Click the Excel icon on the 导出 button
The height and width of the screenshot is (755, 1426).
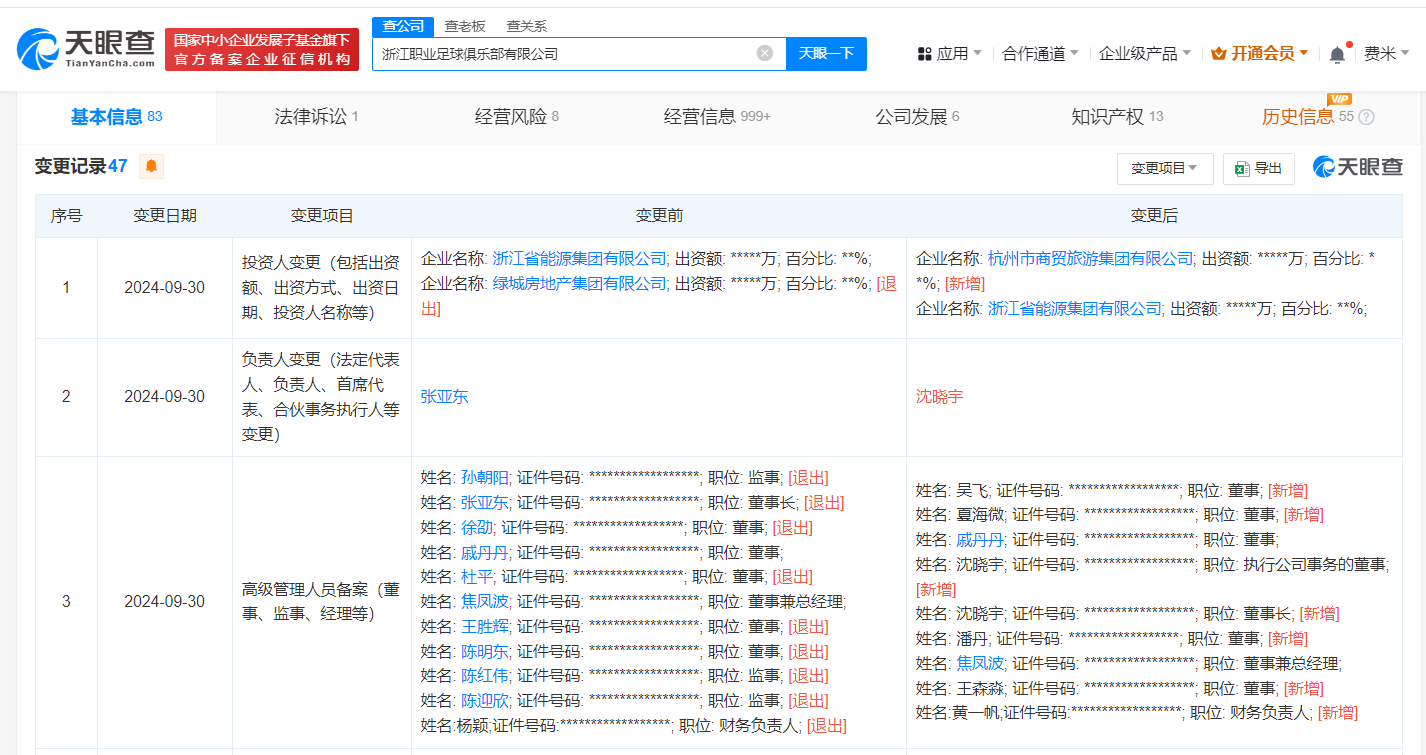[x=1240, y=168]
